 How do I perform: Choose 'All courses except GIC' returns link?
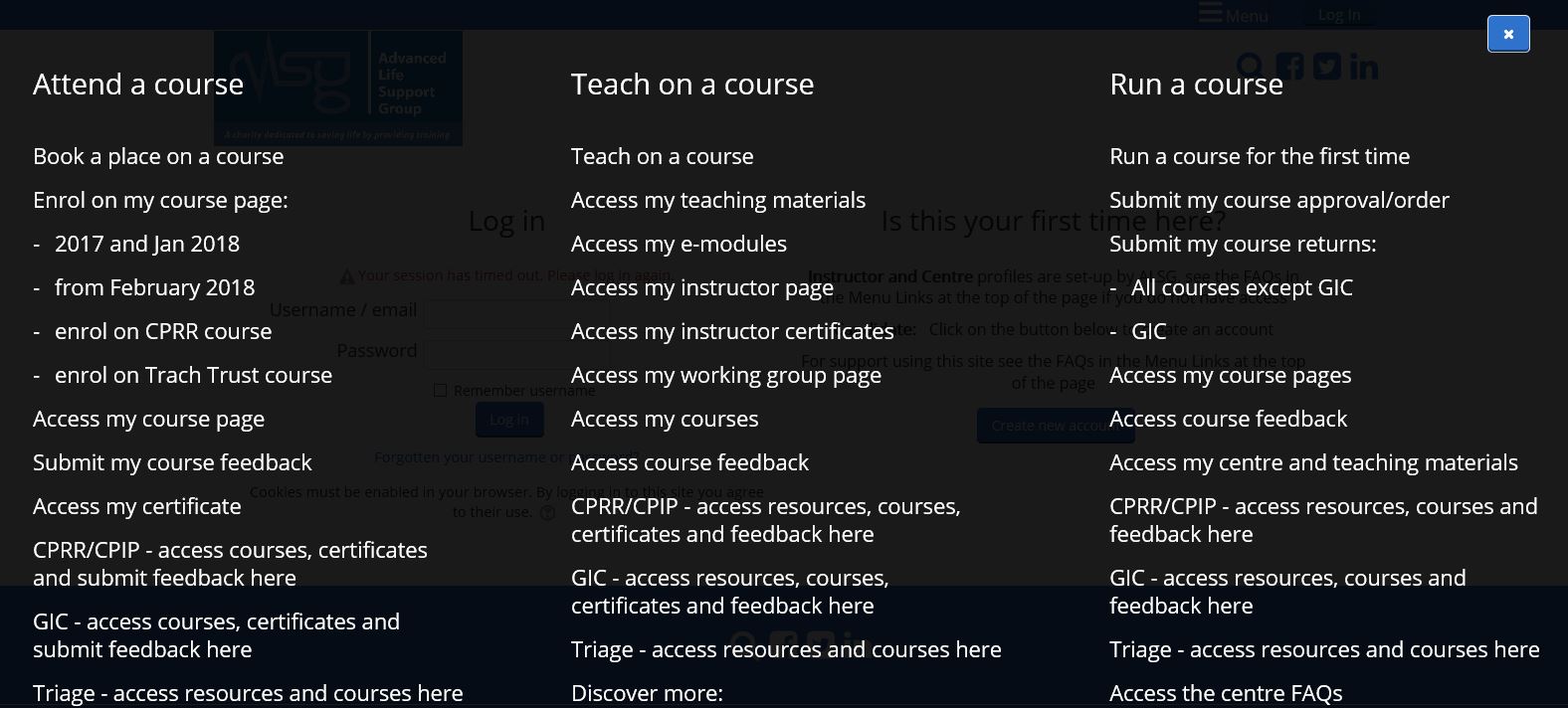(1242, 287)
